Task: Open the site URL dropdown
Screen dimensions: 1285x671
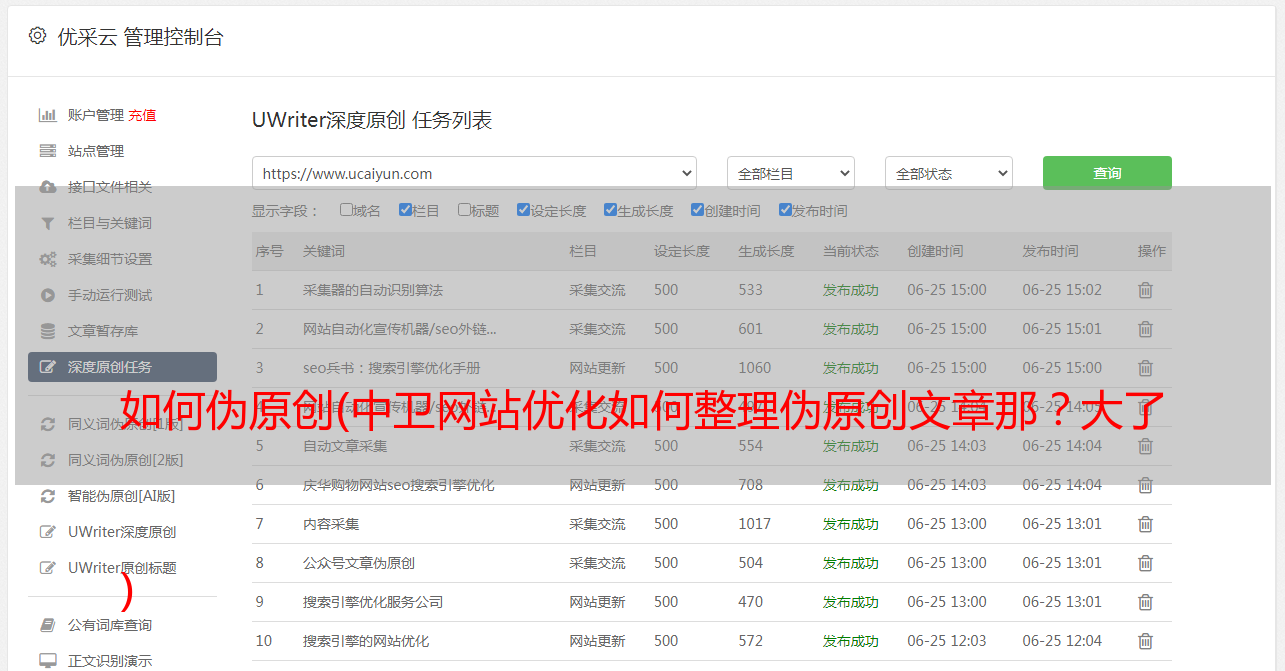Action: [x=474, y=173]
